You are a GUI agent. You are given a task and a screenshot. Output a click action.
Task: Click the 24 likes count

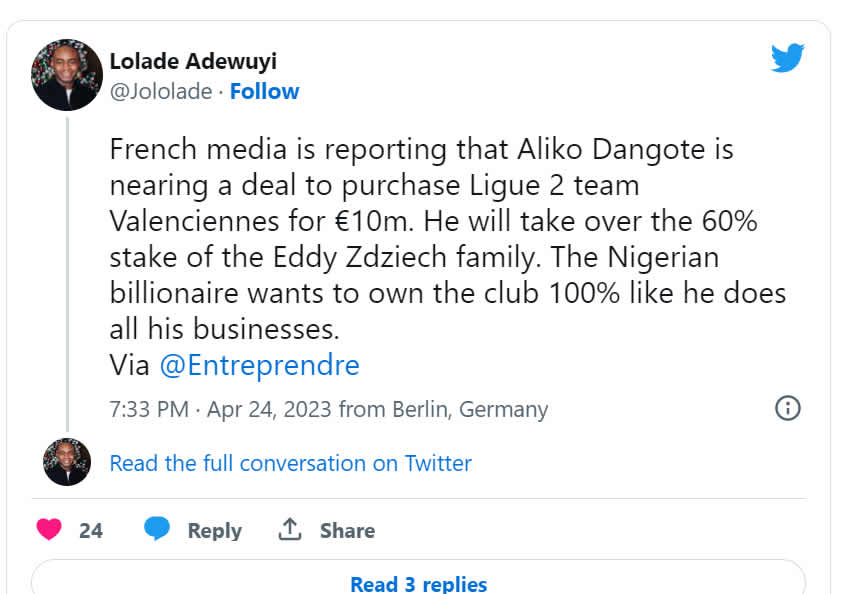tap(91, 530)
